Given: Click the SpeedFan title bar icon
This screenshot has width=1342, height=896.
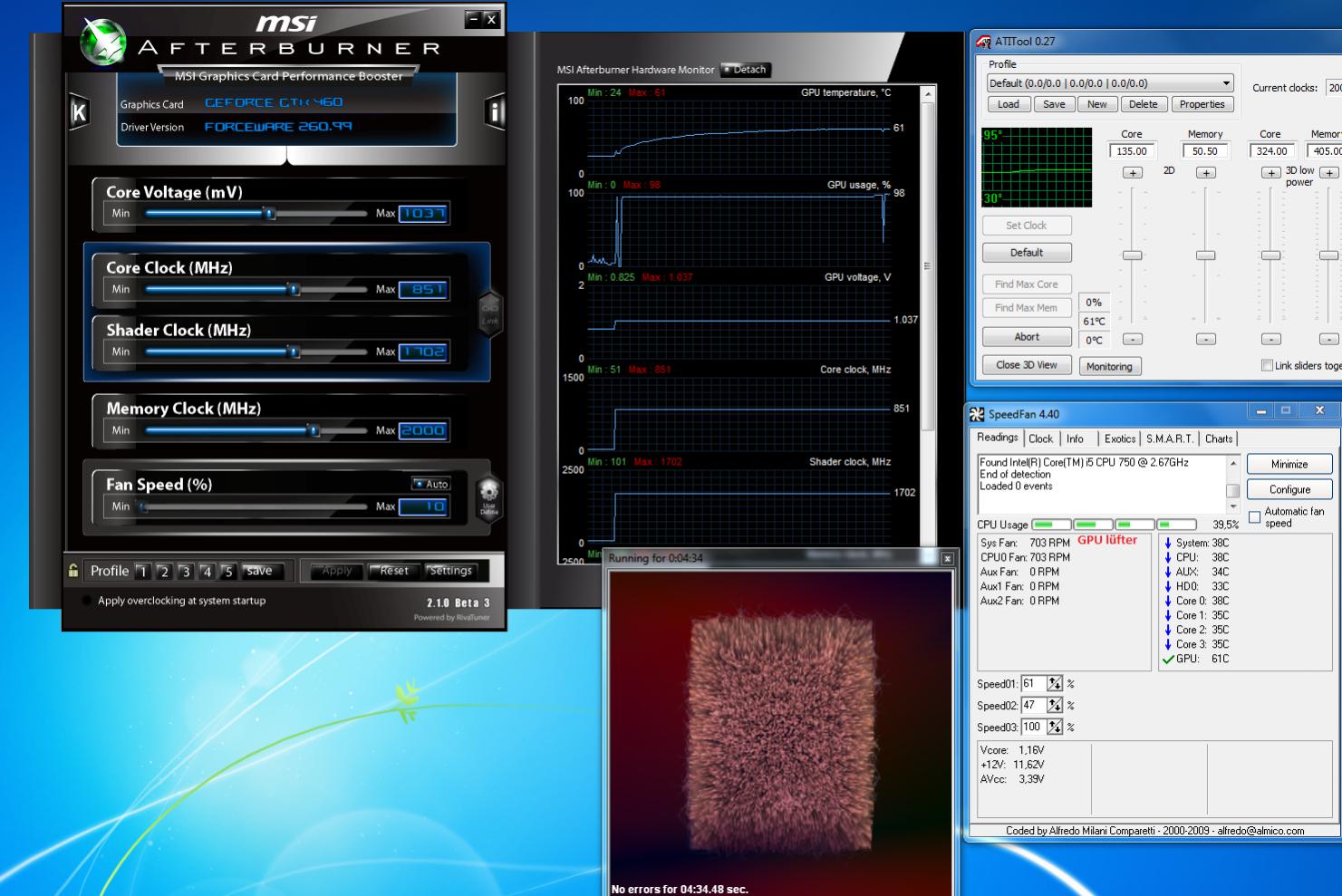Looking at the screenshot, I should point(977,414).
